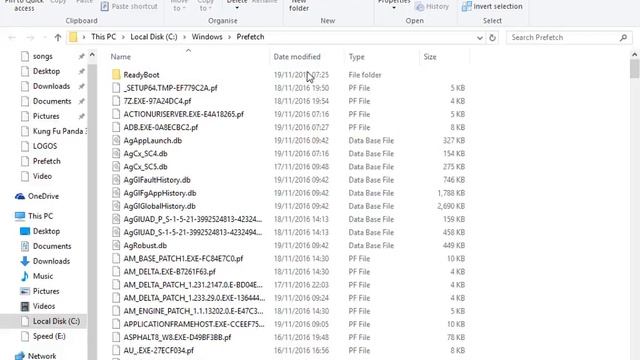Go up one folder level arrow
640x360 pixels.
click(x=58, y=38)
